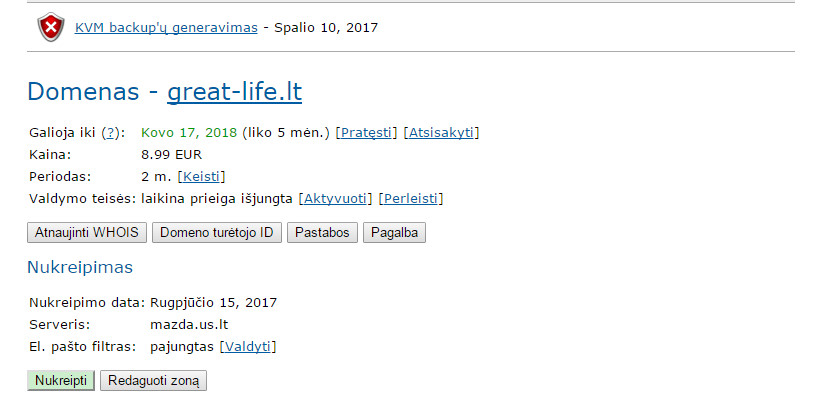Open the KVM backup'ų generavimas link
This screenshot has height=399, width=824.
pyautogui.click(x=166, y=27)
